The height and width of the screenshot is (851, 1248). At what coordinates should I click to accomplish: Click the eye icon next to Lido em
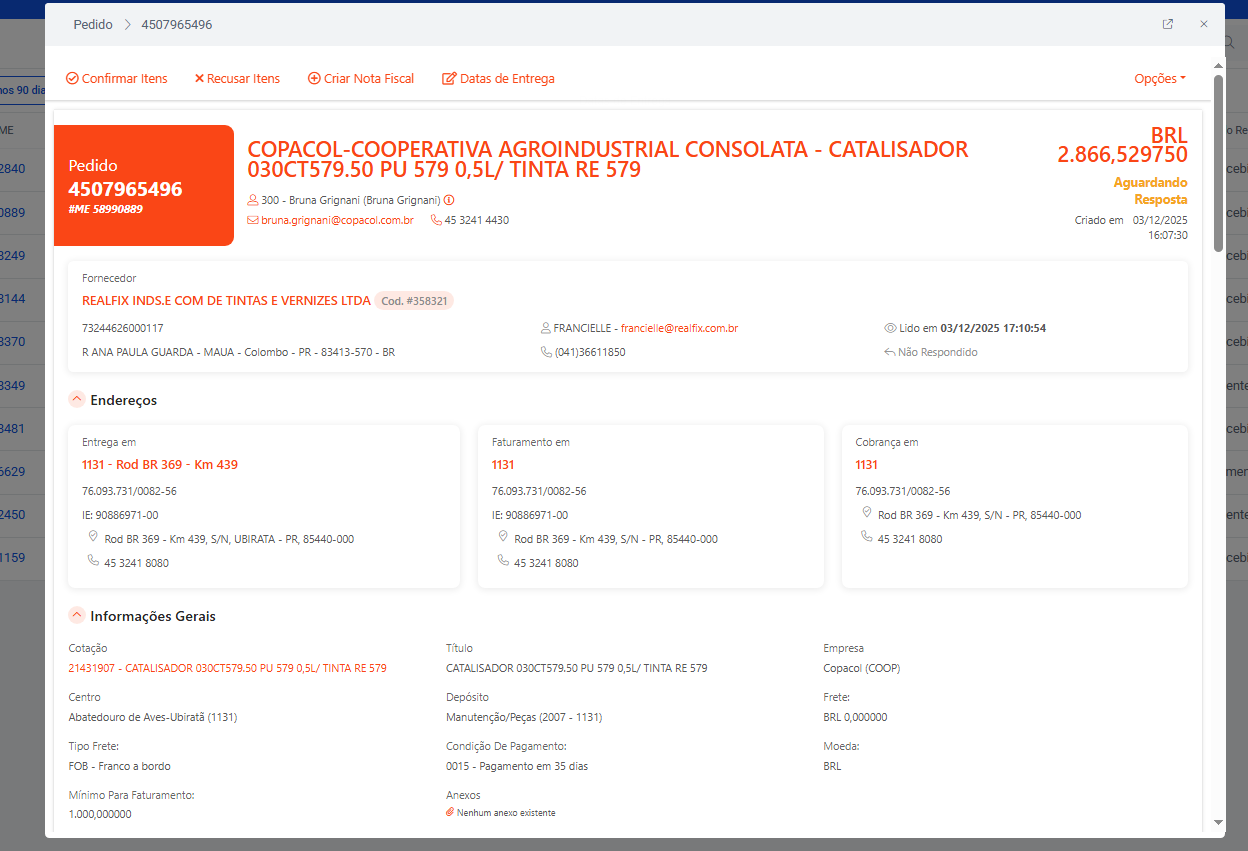point(890,328)
